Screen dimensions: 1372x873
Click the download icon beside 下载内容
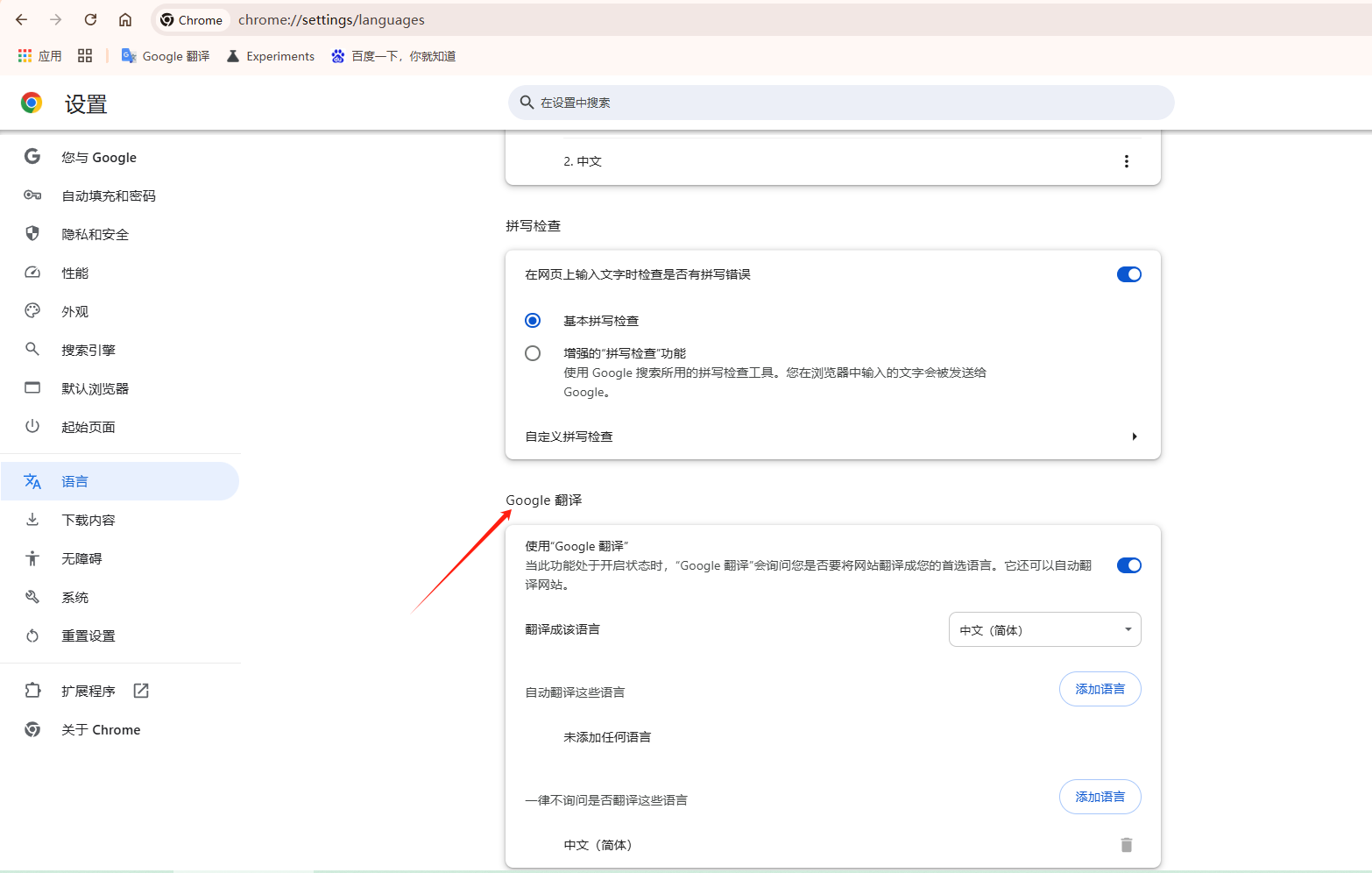pyautogui.click(x=32, y=519)
